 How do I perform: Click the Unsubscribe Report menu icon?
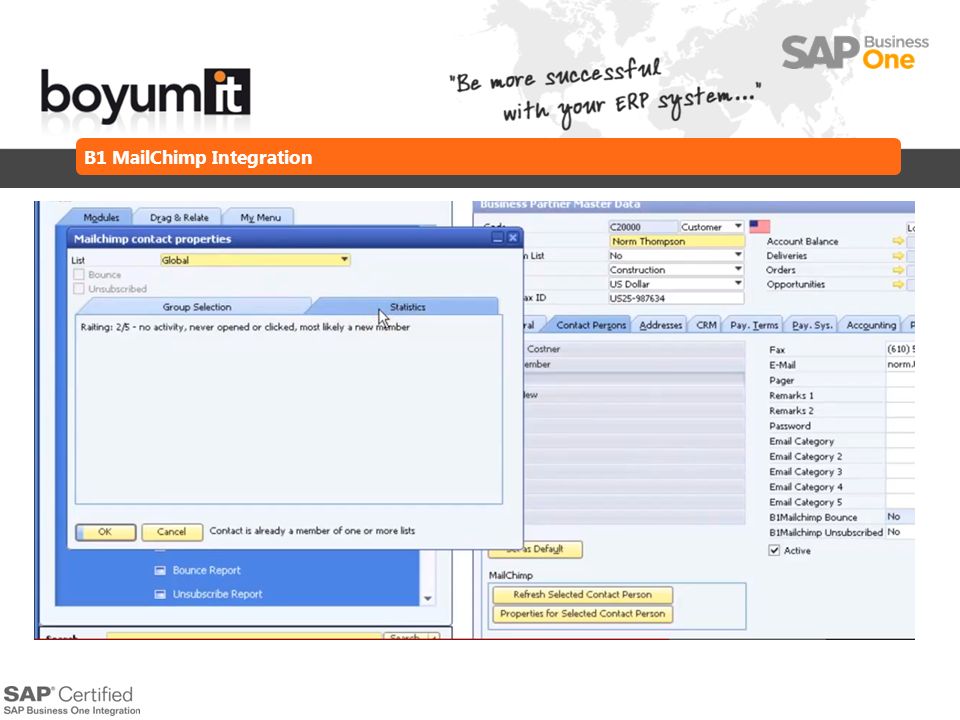pyautogui.click(x=160, y=594)
